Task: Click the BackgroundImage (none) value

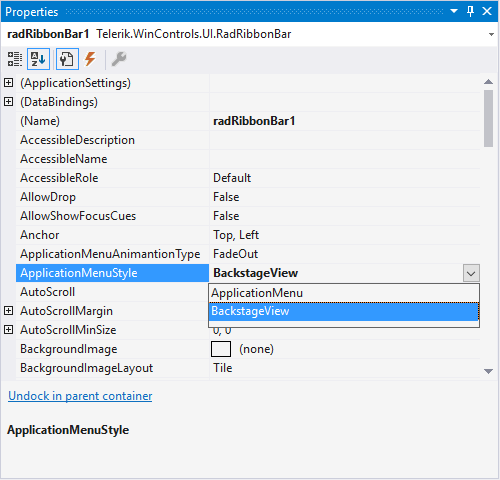Action: pos(256,349)
